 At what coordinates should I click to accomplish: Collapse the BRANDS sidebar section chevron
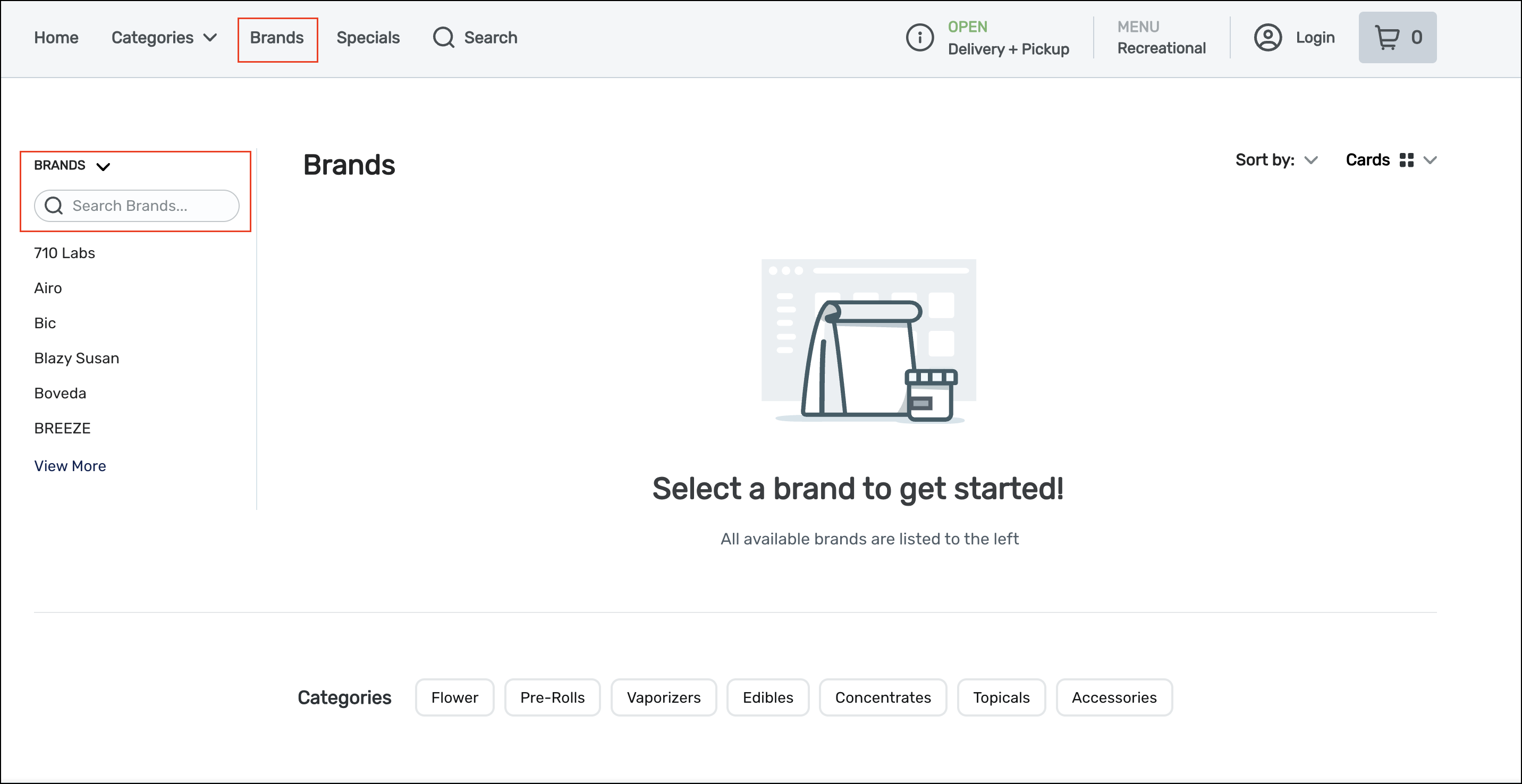(x=104, y=166)
